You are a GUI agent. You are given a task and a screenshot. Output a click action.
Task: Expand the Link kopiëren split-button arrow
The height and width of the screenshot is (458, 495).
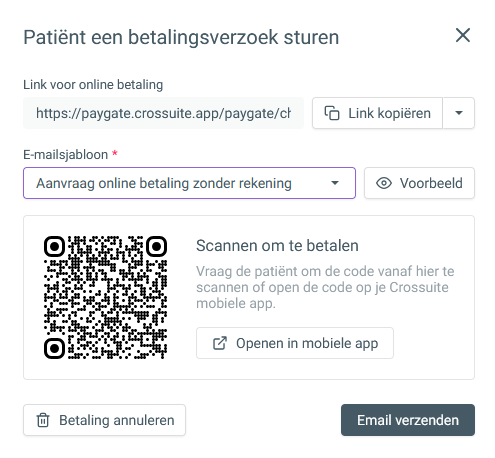point(459,113)
